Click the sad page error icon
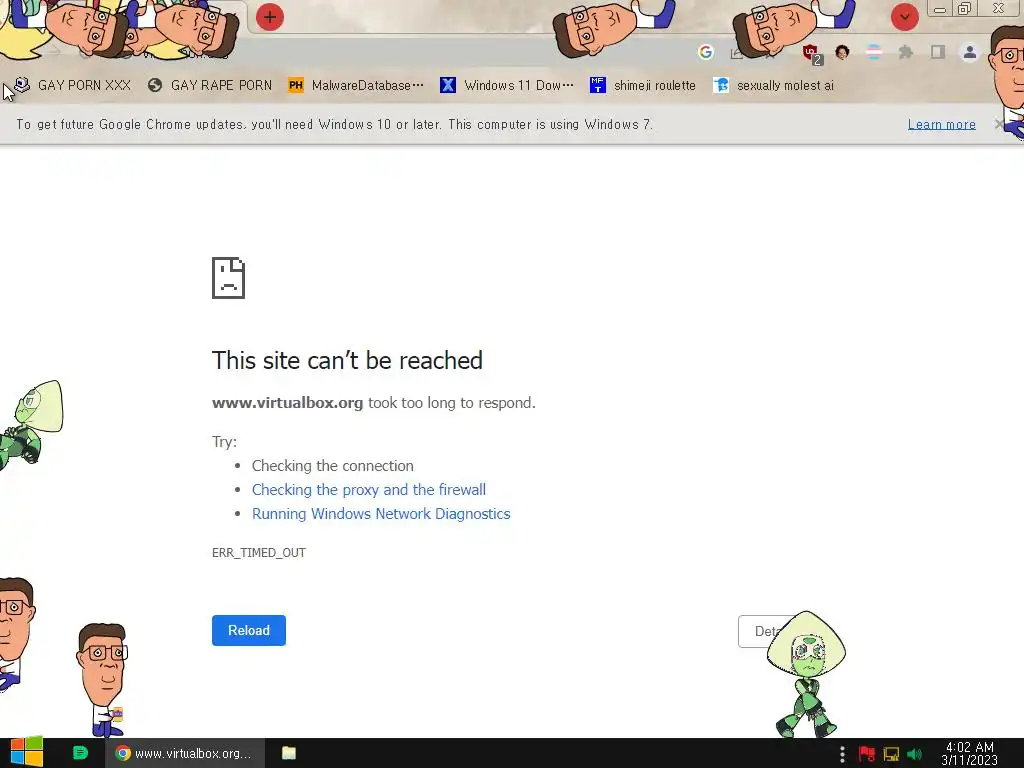This screenshot has width=1024, height=768. 229,278
